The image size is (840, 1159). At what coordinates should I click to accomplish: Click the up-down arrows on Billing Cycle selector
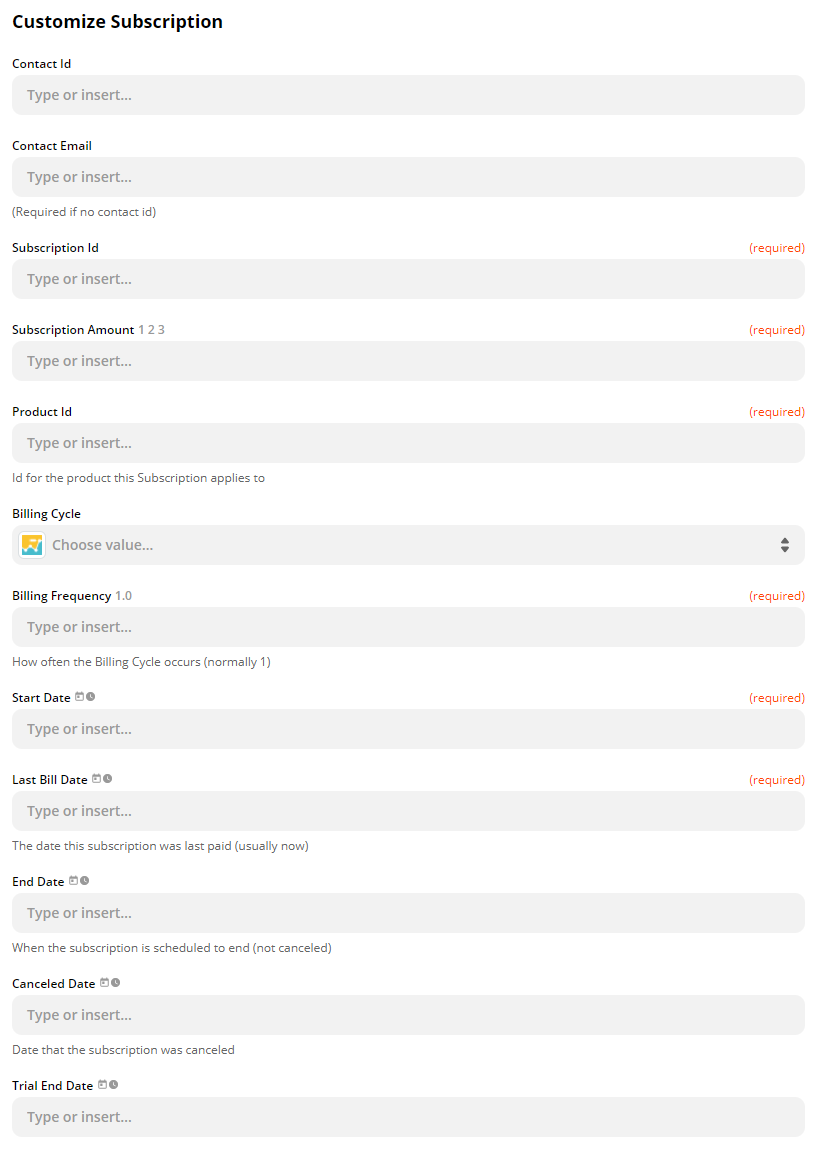(x=785, y=545)
